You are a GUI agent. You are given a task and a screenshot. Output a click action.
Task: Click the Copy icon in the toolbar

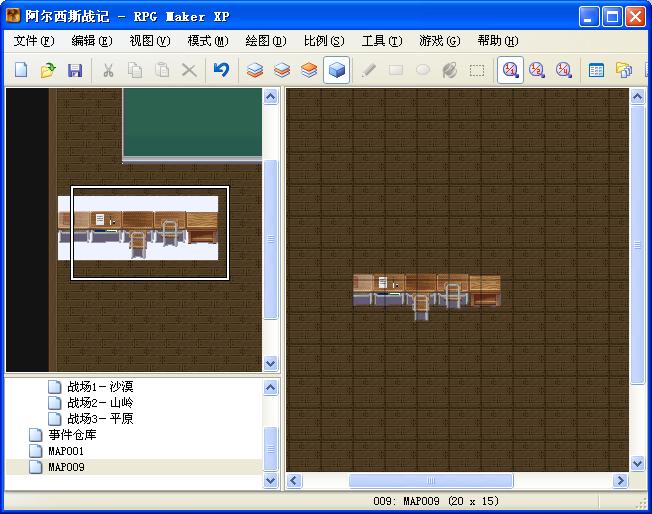coord(135,70)
